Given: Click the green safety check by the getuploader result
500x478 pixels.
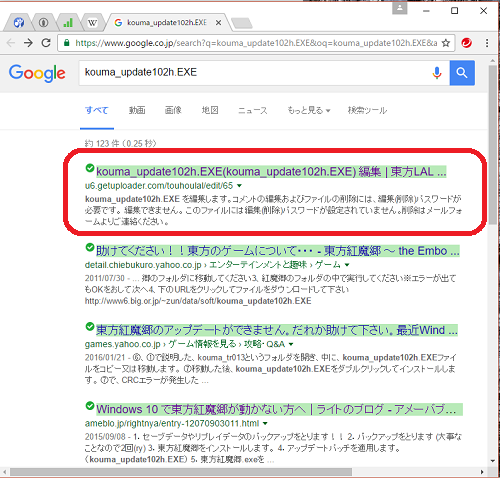Looking at the screenshot, I should point(90,168).
